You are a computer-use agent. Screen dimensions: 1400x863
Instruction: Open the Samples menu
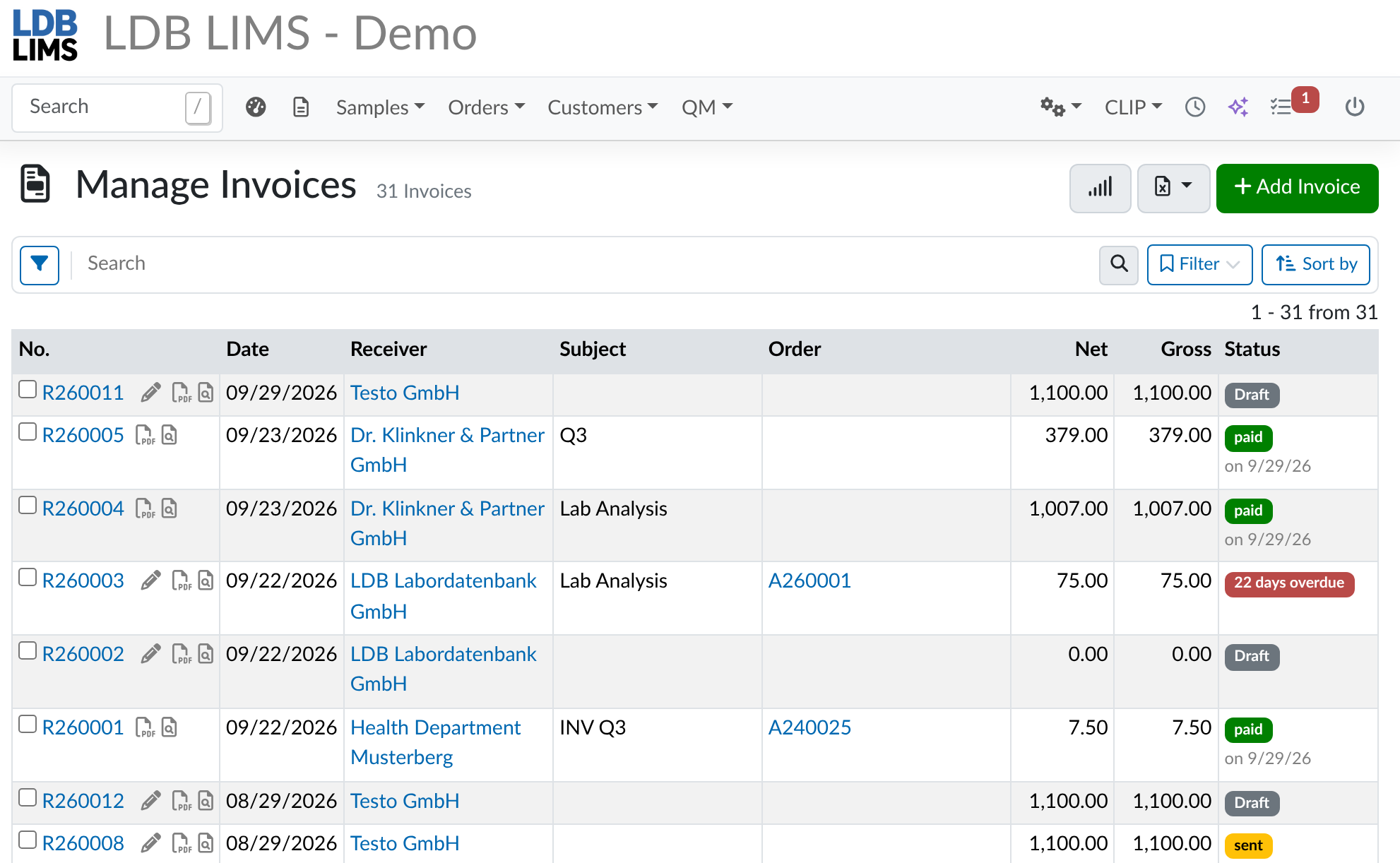[380, 107]
